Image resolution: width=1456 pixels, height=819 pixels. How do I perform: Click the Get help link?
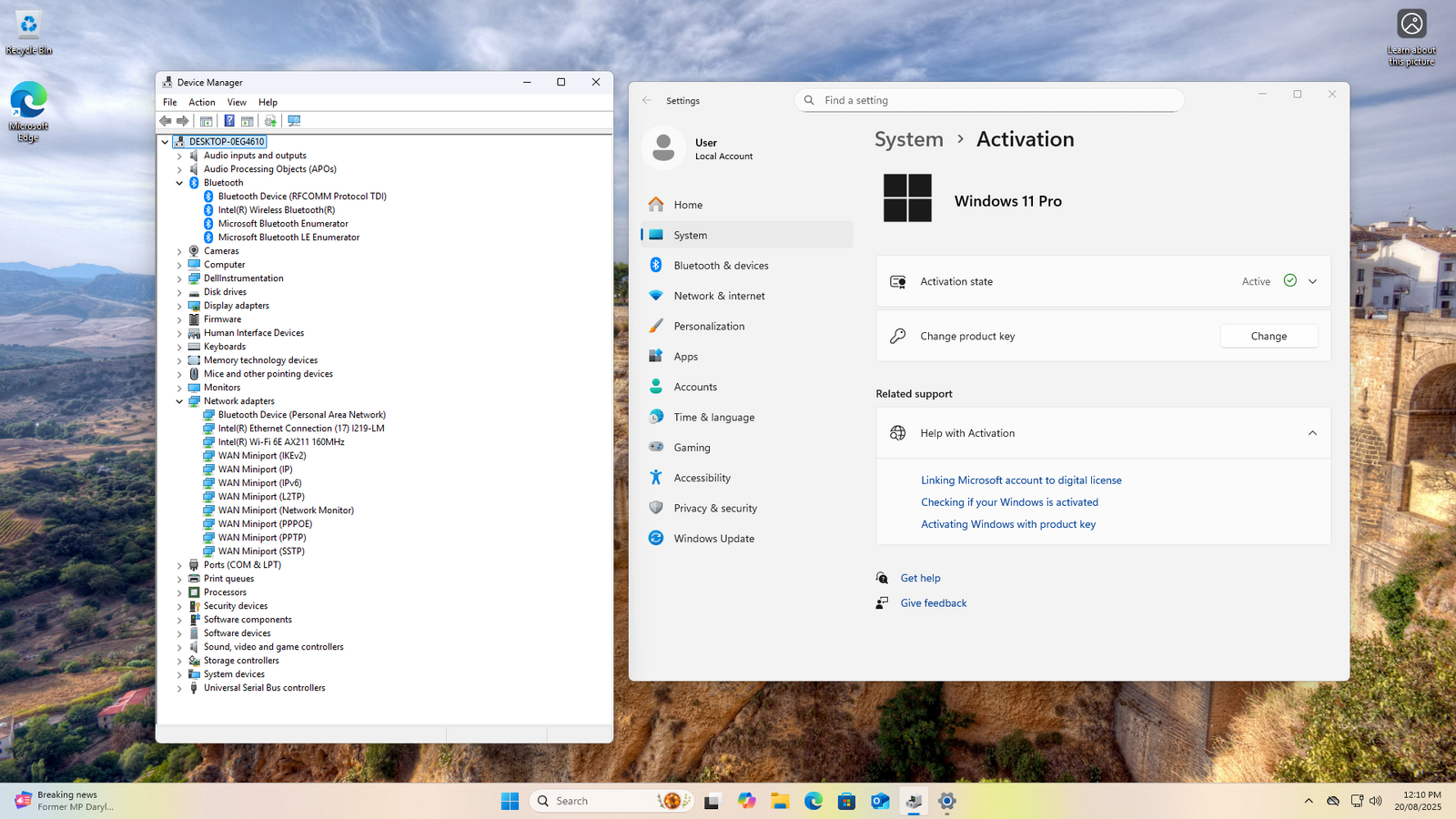tap(920, 578)
